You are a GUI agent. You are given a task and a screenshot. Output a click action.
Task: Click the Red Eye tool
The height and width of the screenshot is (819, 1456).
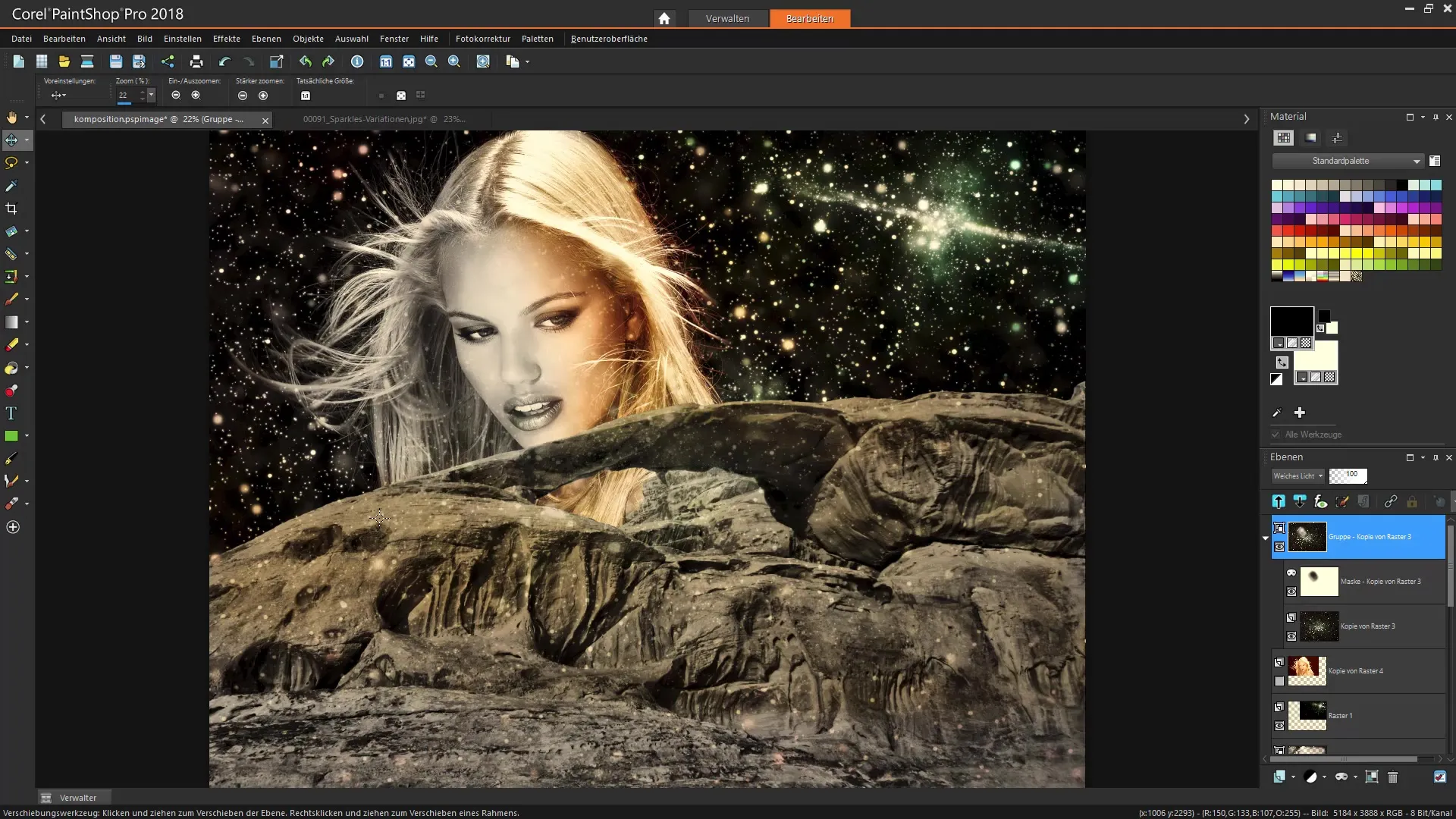click(x=11, y=391)
